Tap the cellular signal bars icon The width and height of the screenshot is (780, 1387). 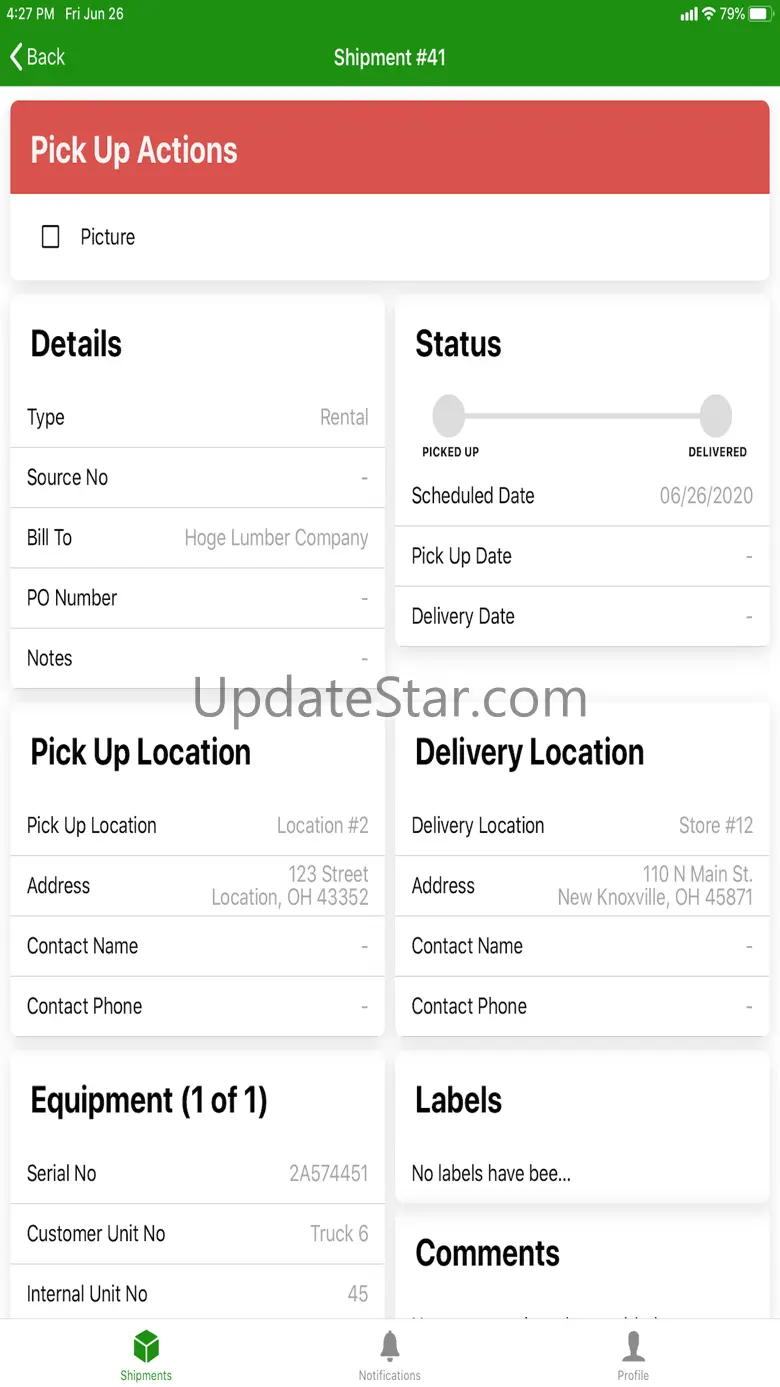[x=689, y=14]
